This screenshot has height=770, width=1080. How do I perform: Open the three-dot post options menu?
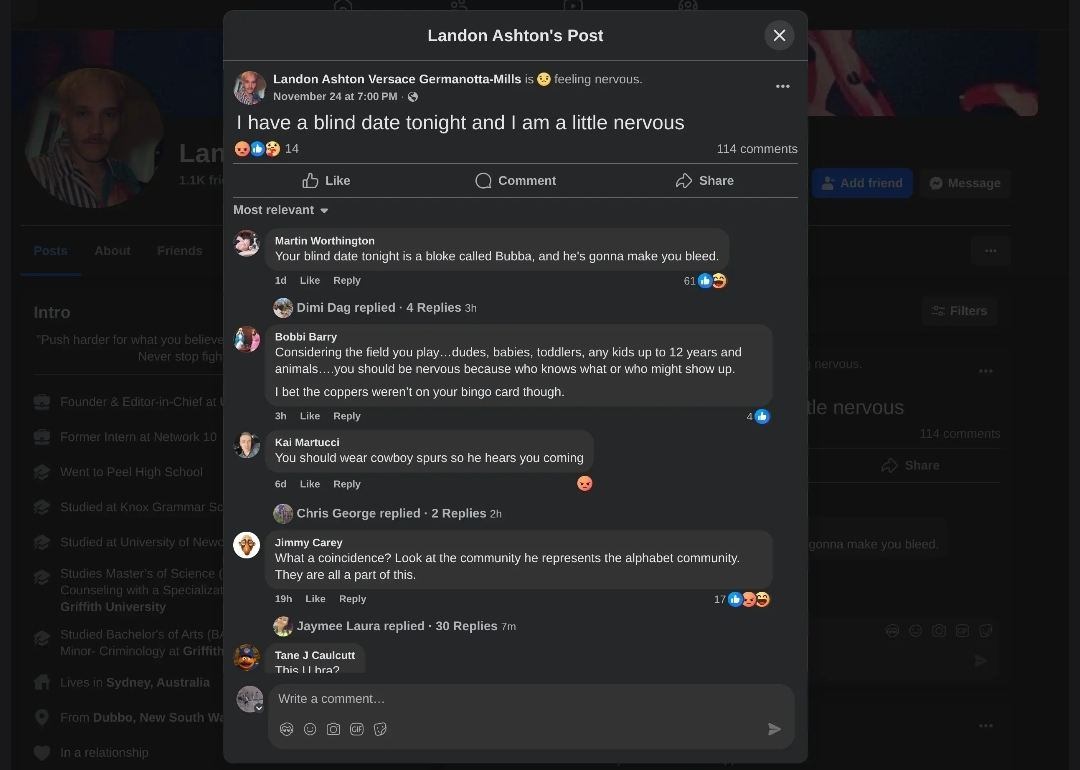coord(783,87)
